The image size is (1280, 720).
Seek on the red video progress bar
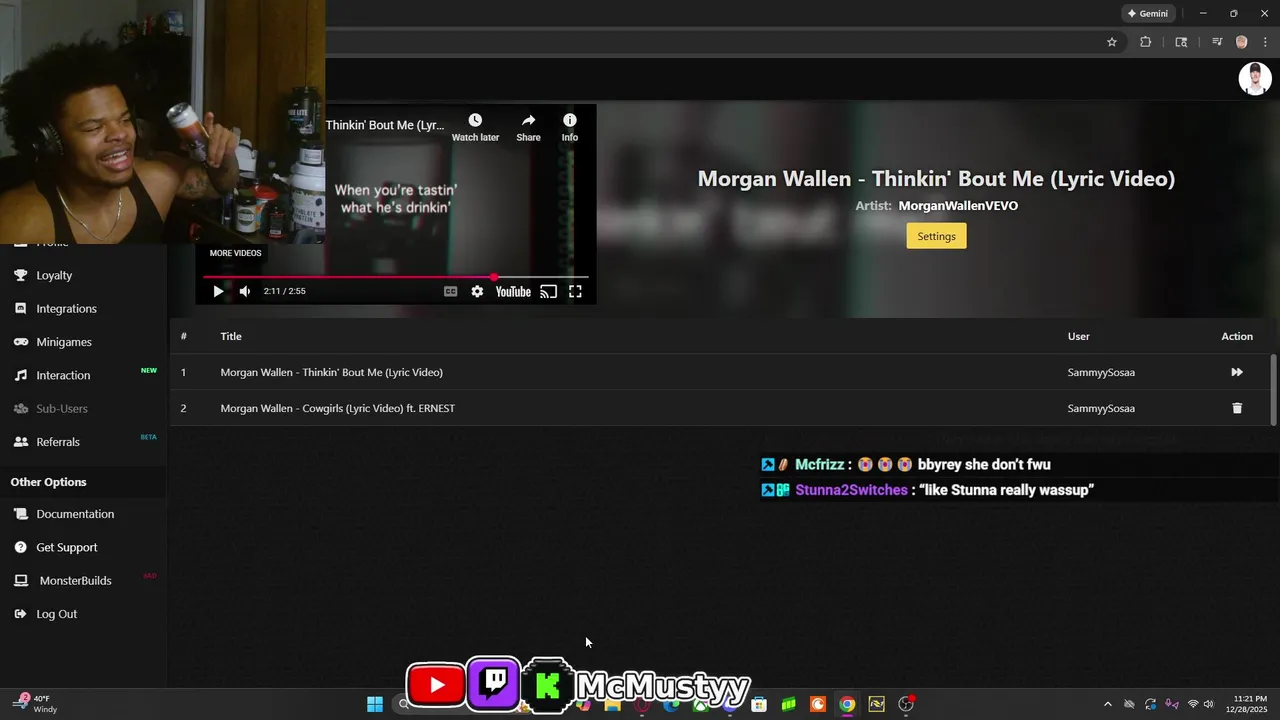395,277
